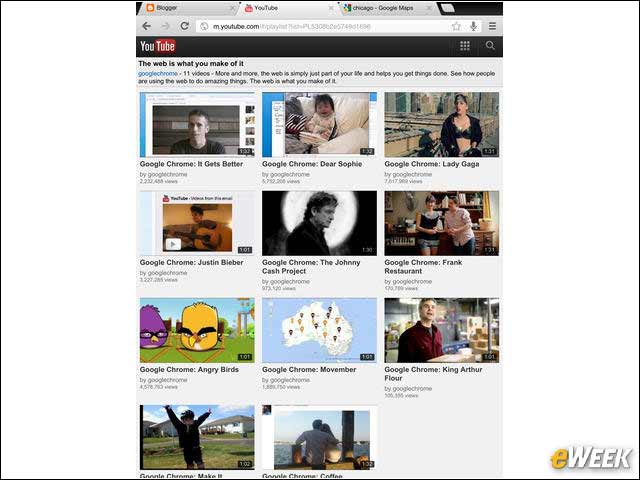
Task: Open a new tab button
Action: [447, 8]
